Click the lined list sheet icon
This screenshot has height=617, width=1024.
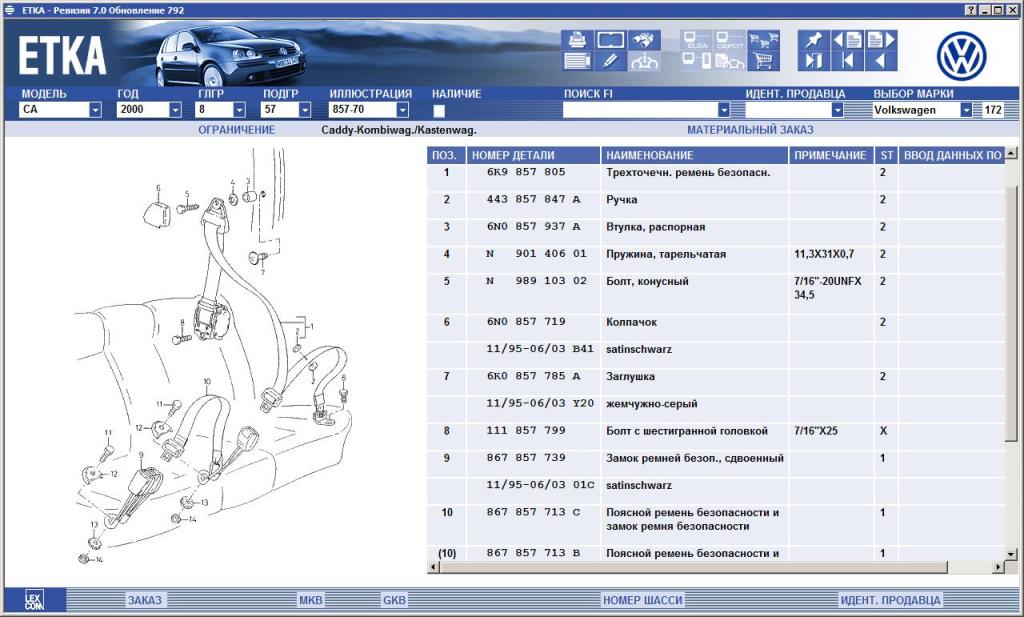577,61
